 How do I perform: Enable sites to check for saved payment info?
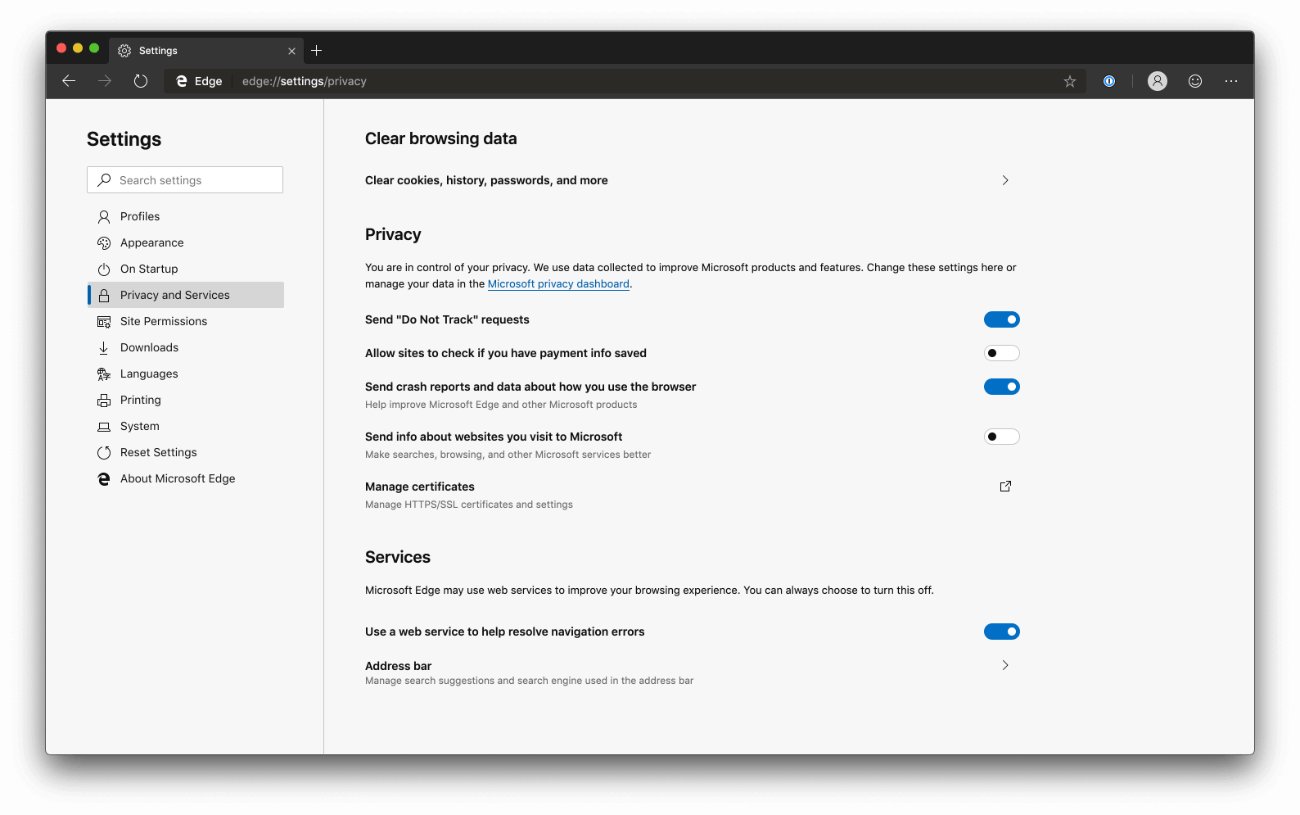pyautogui.click(x=1002, y=352)
